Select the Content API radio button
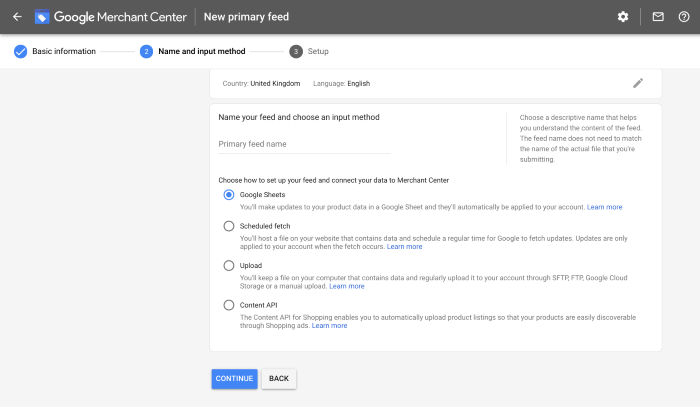Image resolution: width=700 pixels, height=407 pixels. pos(229,305)
